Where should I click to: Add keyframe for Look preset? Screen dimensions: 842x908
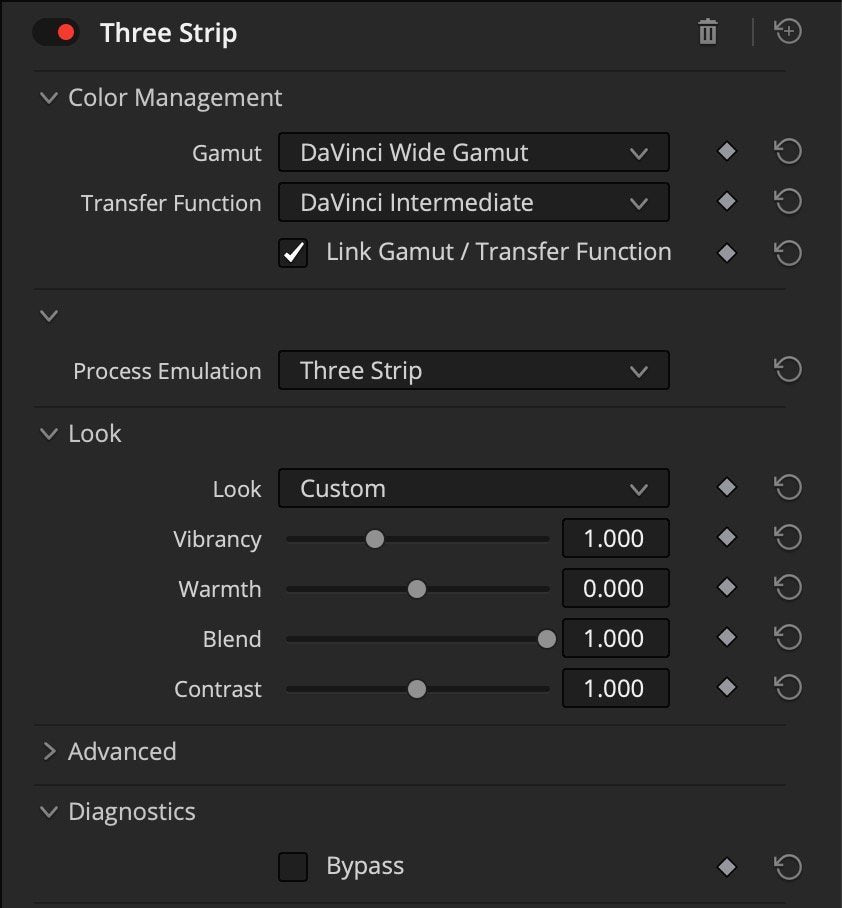[727, 487]
